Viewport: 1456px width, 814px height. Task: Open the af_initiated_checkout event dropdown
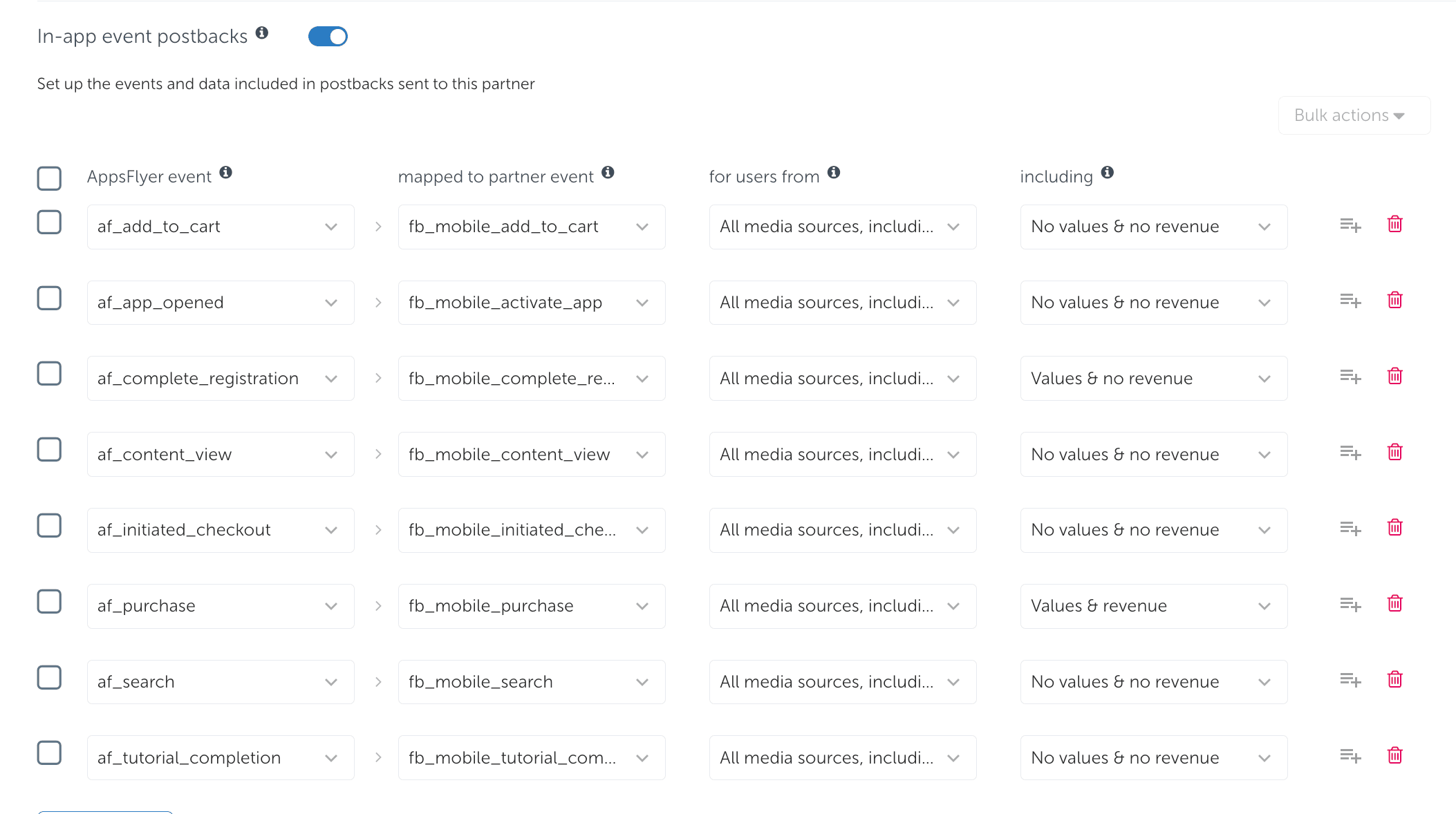tap(221, 530)
